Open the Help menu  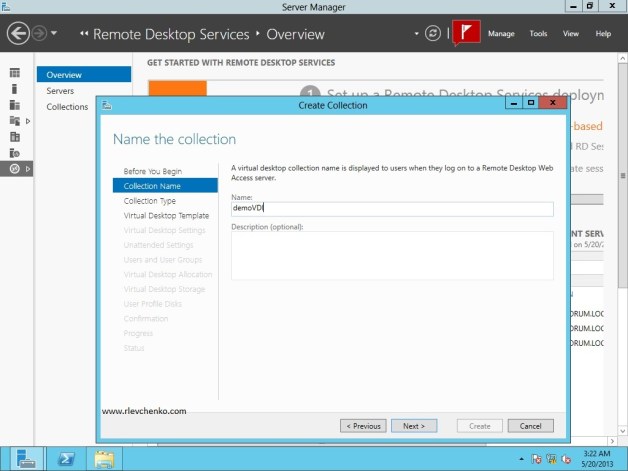click(603, 34)
